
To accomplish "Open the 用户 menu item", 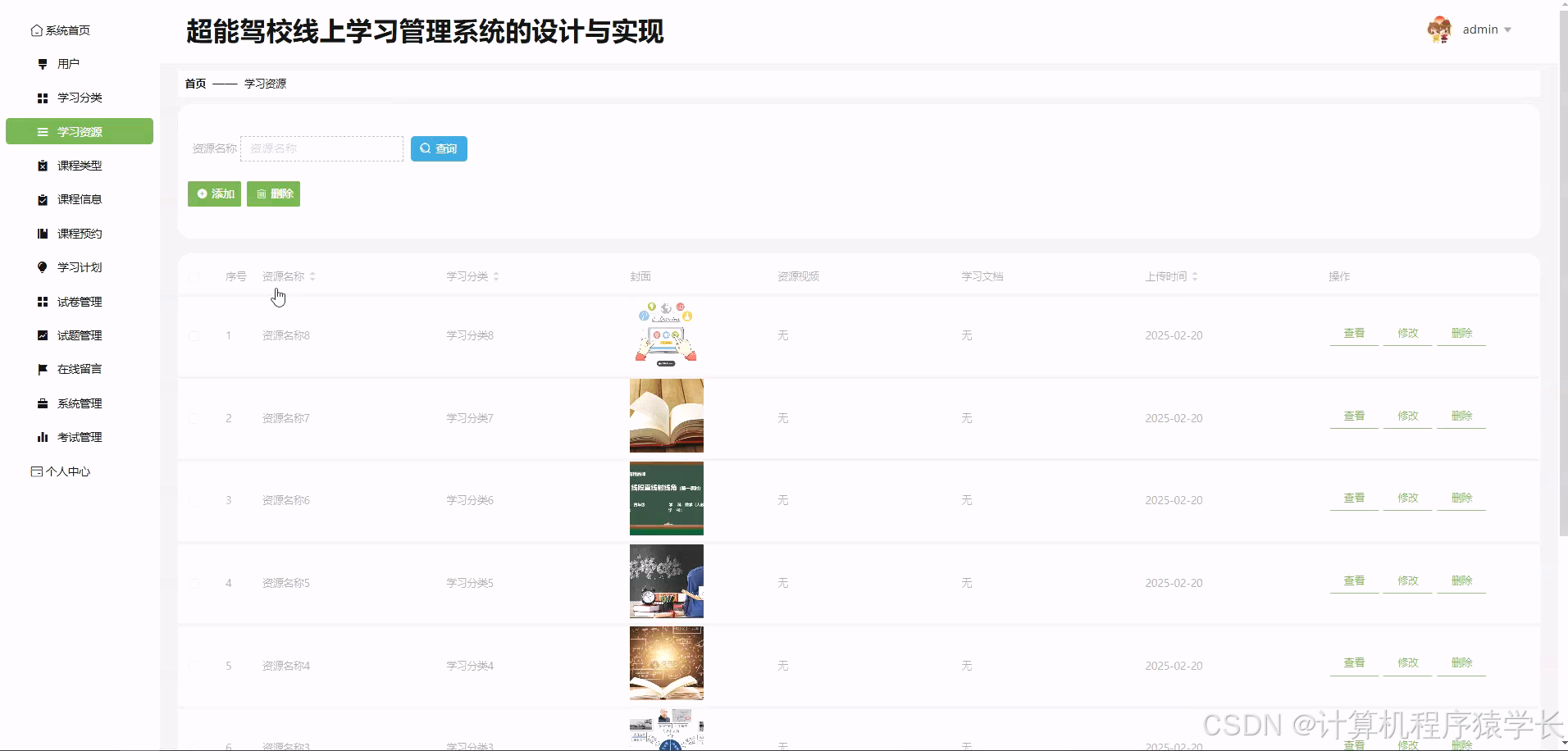I will (80, 64).
